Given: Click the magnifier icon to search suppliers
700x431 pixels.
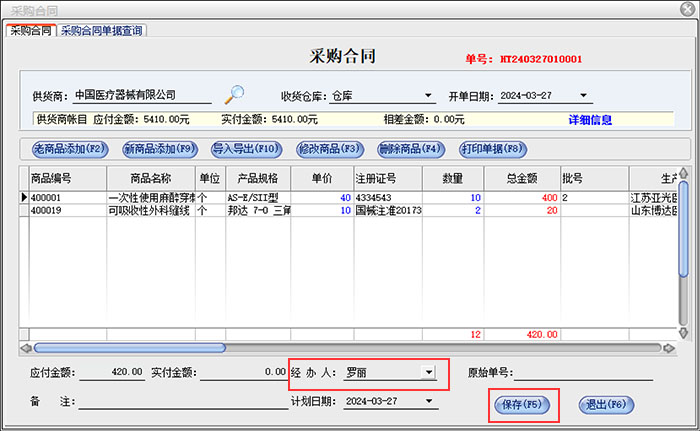Looking at the screenshot, I should point(234,95).
